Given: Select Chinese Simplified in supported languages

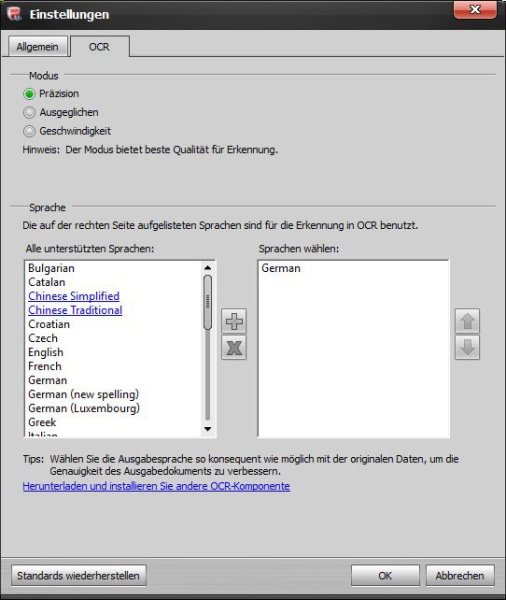Looking at the screenshot, I should click(74, 296).
